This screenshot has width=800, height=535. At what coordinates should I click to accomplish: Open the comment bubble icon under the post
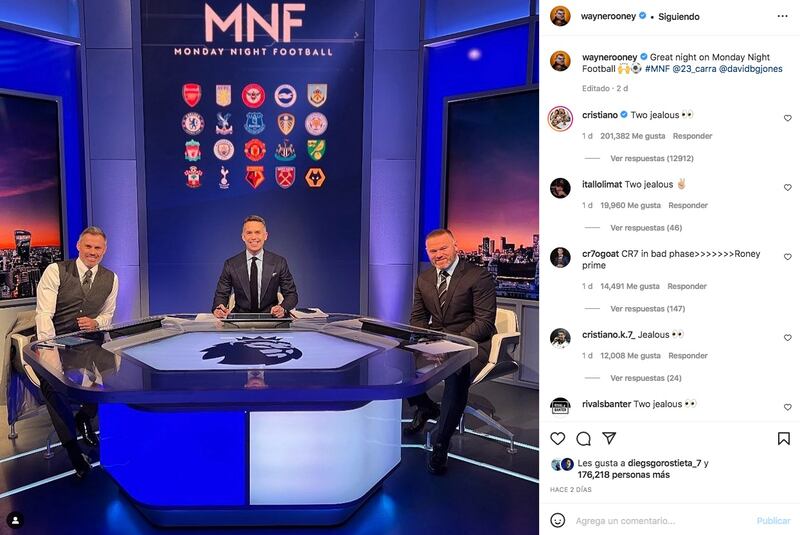[x=583, y=439]
